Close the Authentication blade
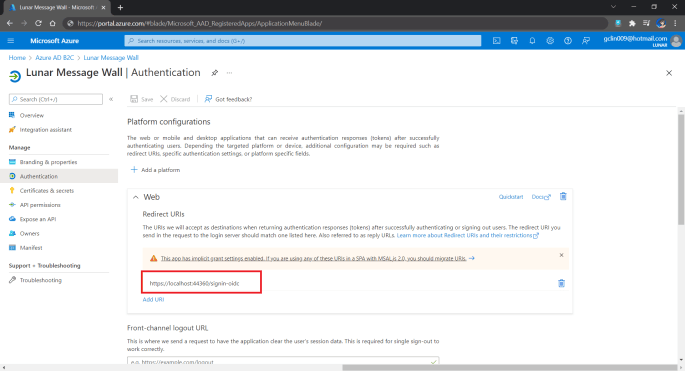This screenshot has height=371, width=685. pyautogui.click(x=669, y=73)
